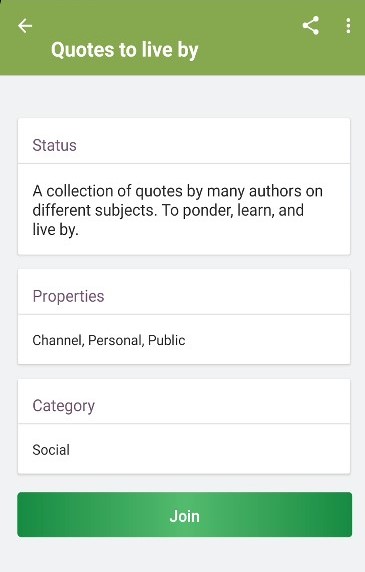The image size is (365, 572).
Task: Tap the back arrow icon
Action: pyautogui.click(x=25, y=26)
